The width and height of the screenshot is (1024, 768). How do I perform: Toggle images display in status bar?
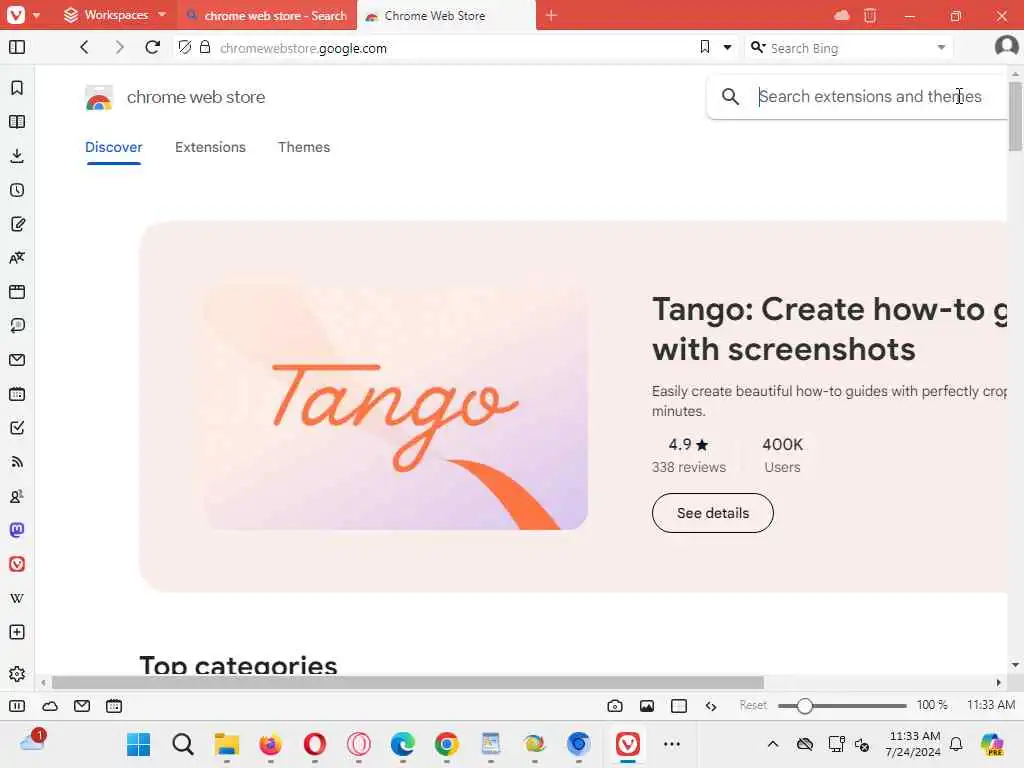click(647, 706)
